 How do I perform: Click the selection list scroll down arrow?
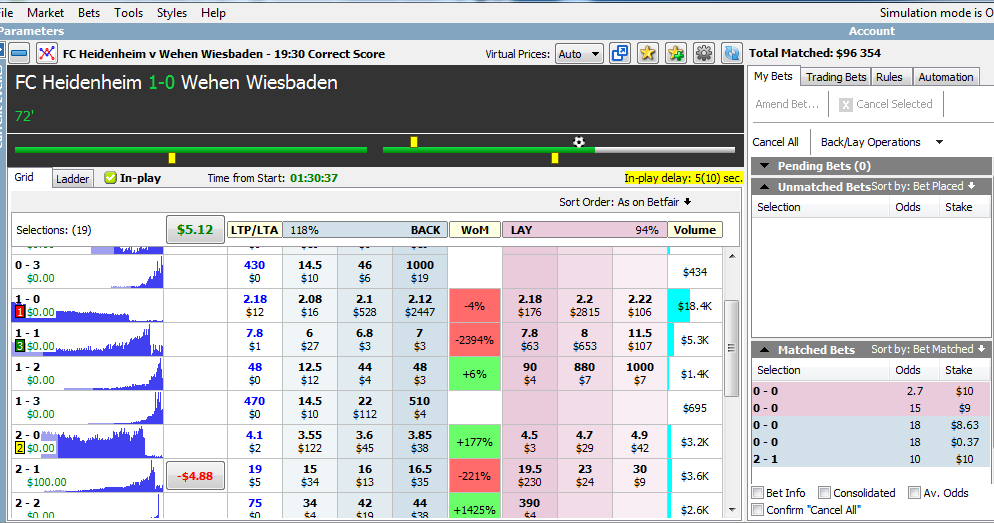(732, 510)
